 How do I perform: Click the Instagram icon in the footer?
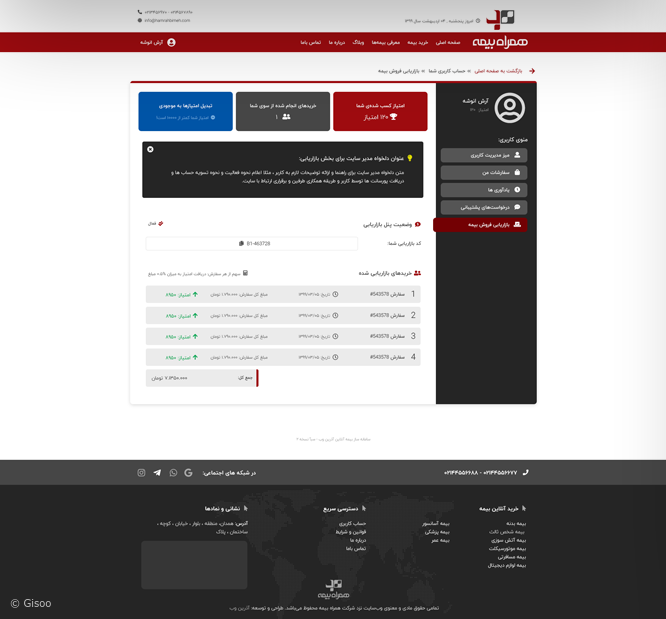click(141, 473)
